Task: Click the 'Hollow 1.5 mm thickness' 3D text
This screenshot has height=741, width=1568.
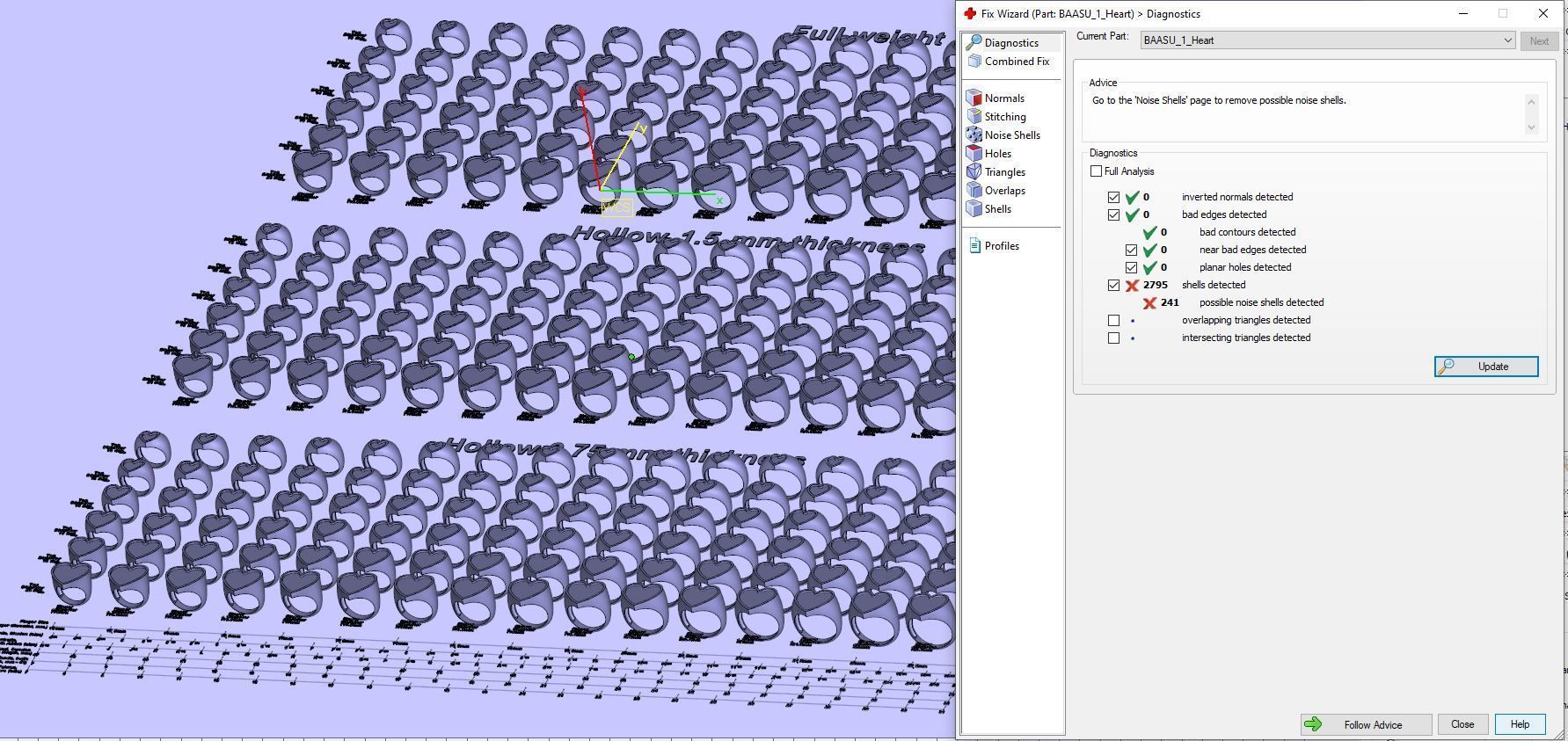Action: [x=748, y=240]
